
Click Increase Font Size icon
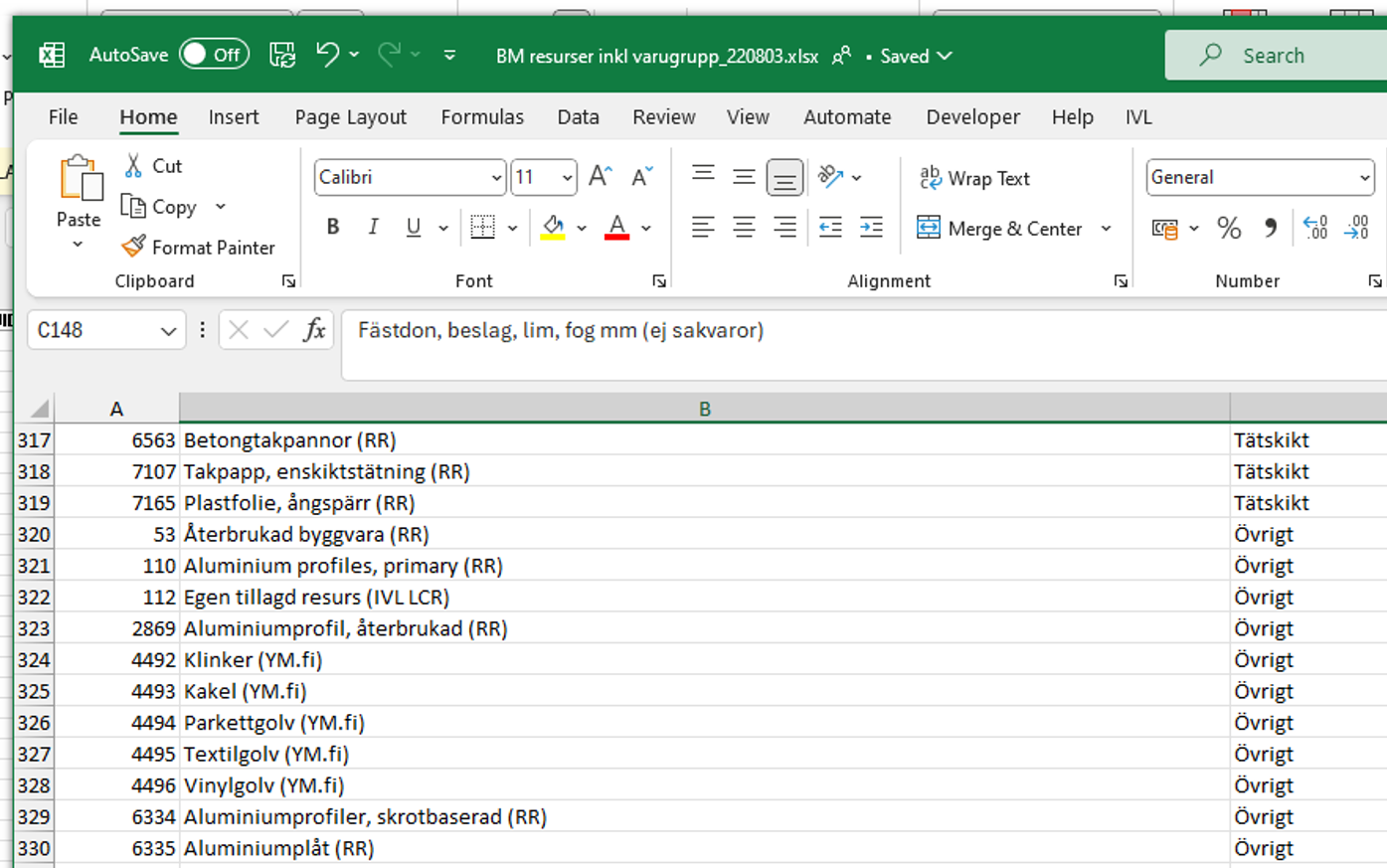600,177
